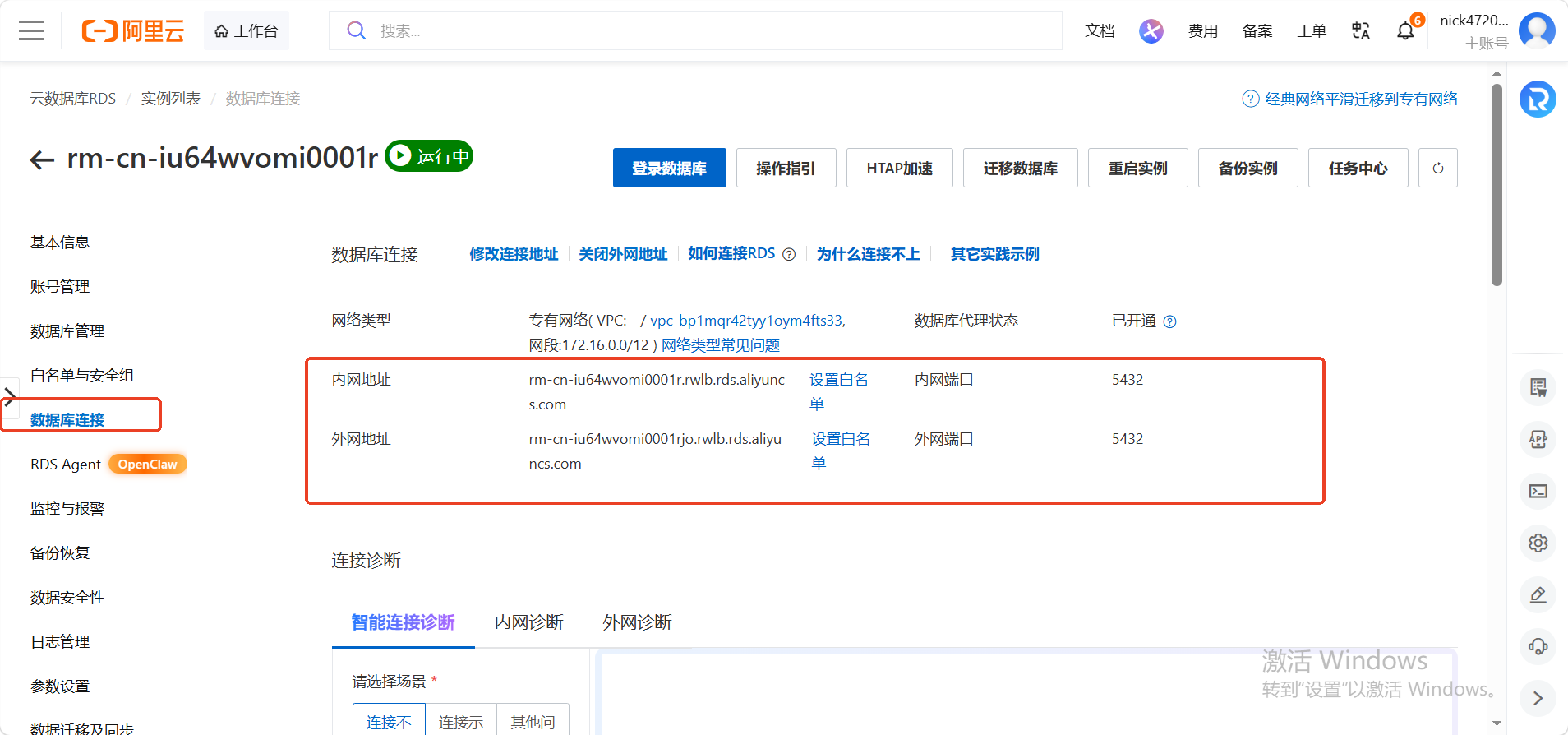Viewport: 1568px width, 735px height.
Task: Collapse right sidebar with the chevron arrow
Action: pos(1538,698)
